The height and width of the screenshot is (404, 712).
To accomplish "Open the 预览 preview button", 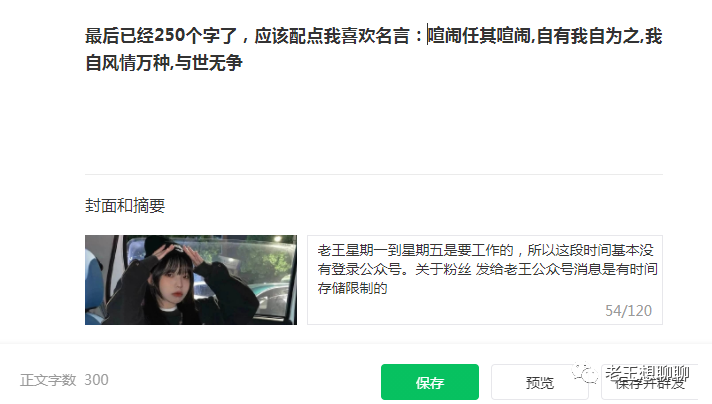I will (539, 382).
